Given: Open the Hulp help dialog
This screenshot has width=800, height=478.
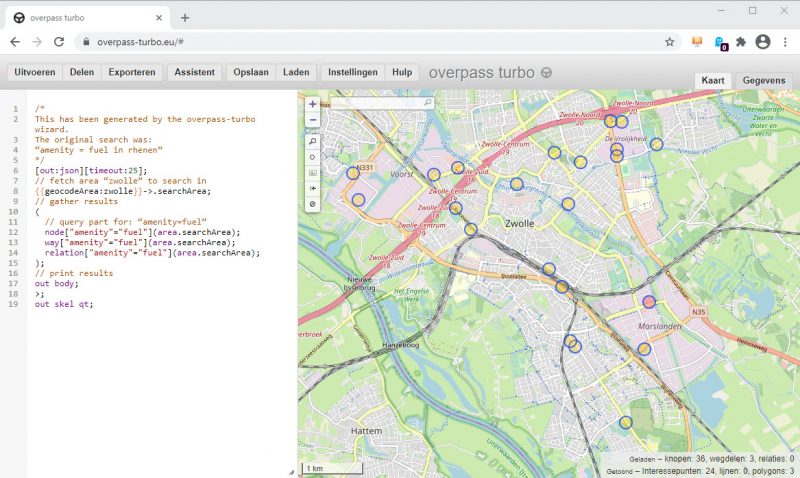Looking at the screenshot, I should tap(402, 72).
